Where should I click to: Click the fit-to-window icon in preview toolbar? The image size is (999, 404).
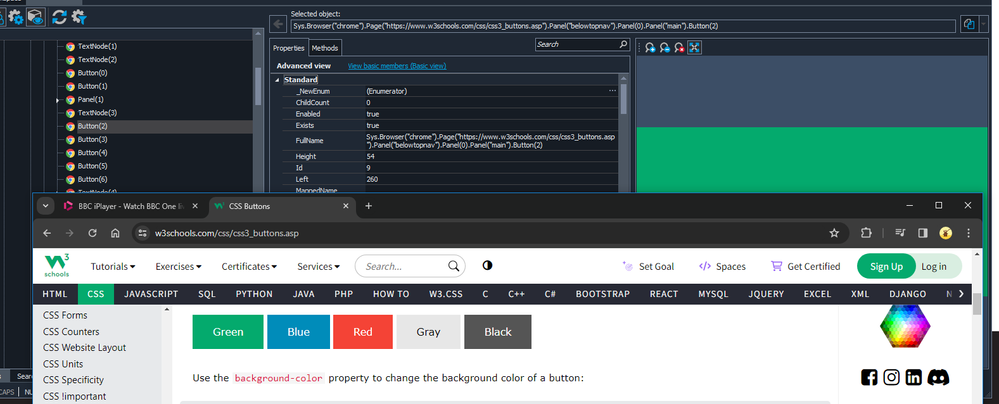pyautogui.click(x=694, y=47)
